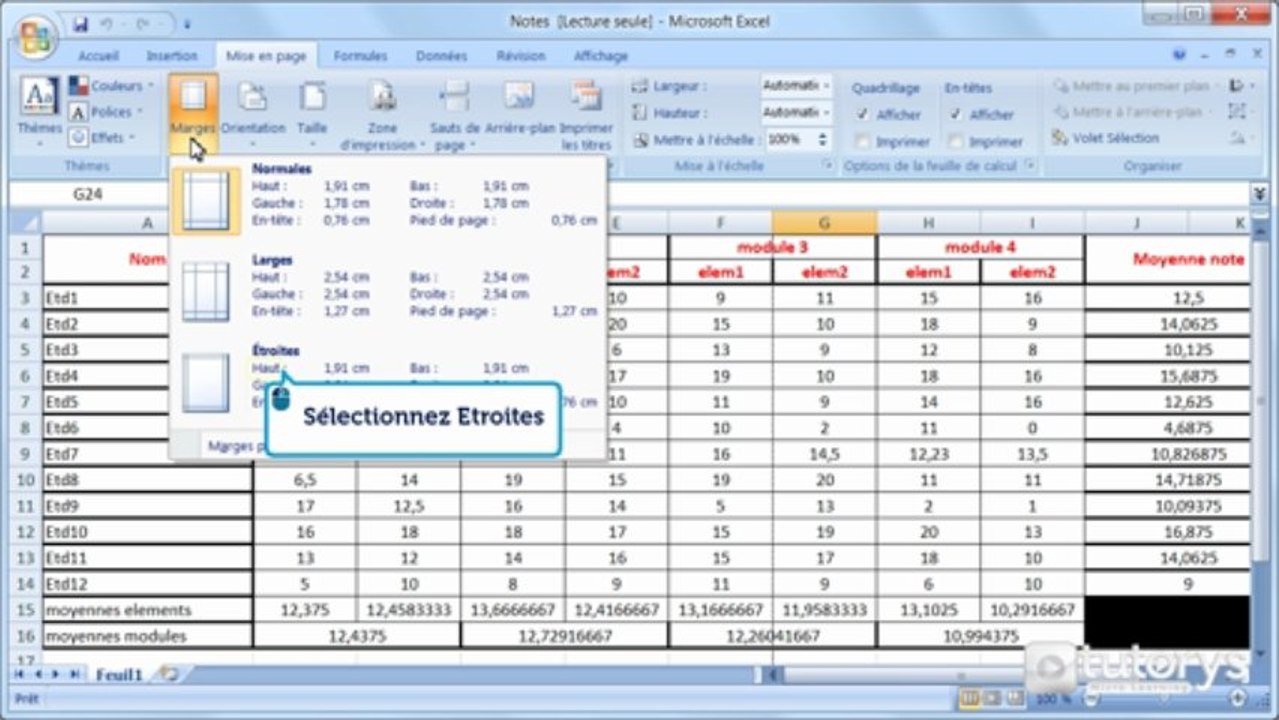Viewport: 1279px width, 720px height.
Task: Select row 10 header
Action: 24,480
